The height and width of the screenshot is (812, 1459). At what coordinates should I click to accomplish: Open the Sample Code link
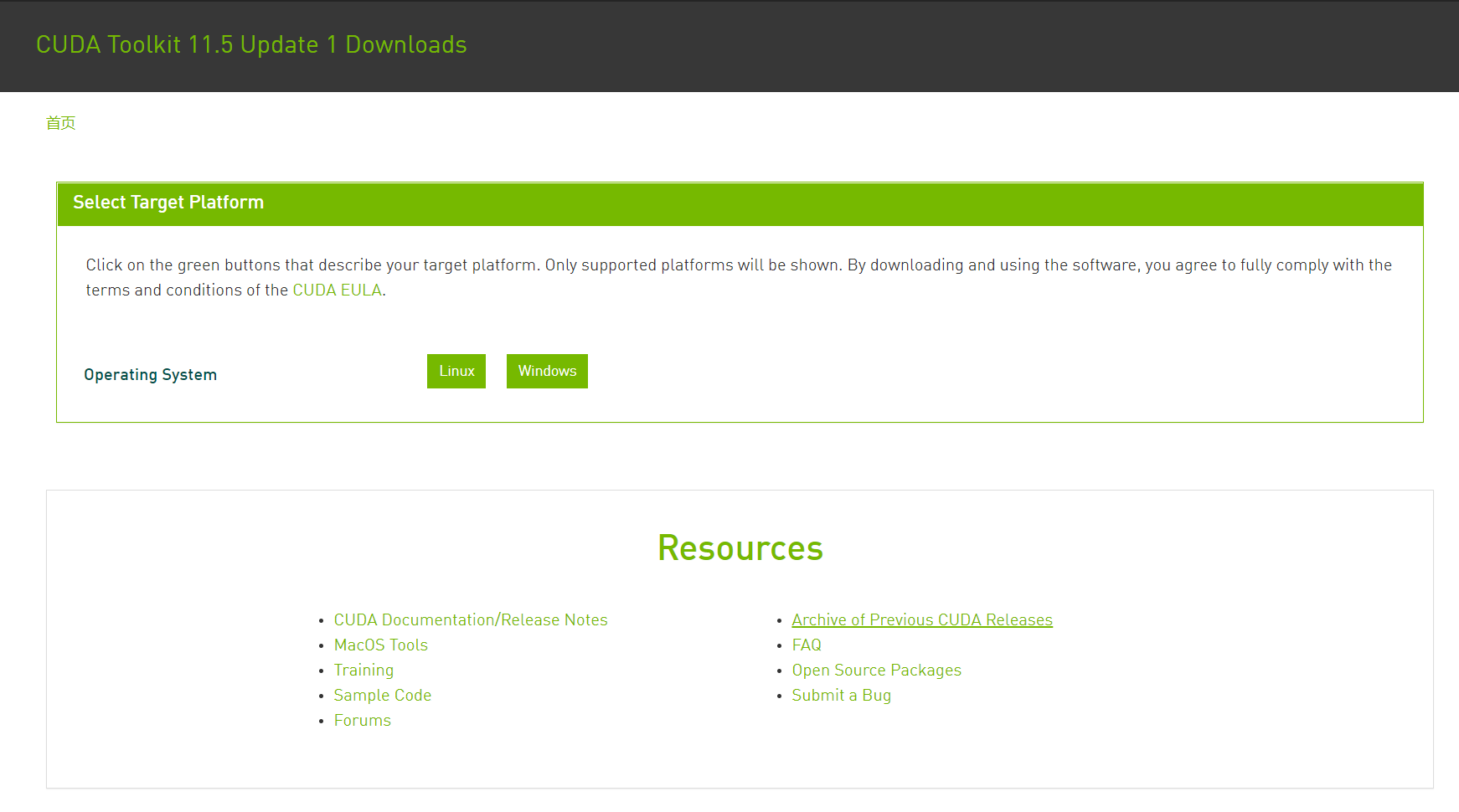tap(383, 695)
